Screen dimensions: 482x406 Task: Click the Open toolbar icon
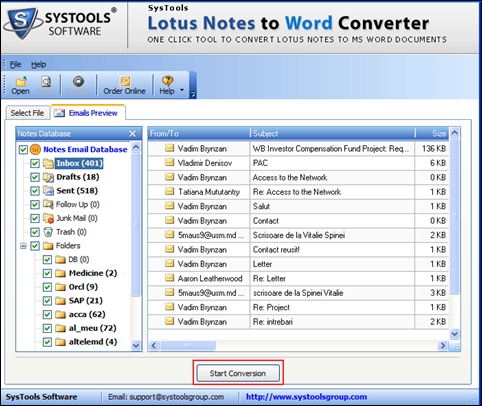pyautogui.click(x=21, y=85)
